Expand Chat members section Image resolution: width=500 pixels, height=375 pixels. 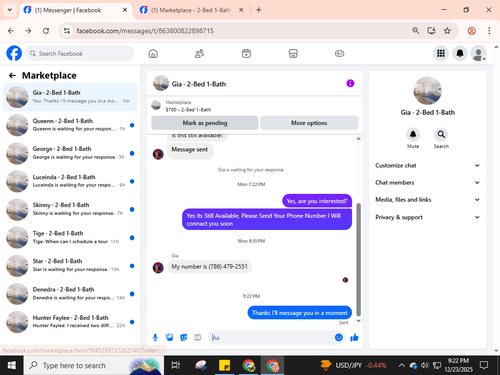[x=428, y=183]
